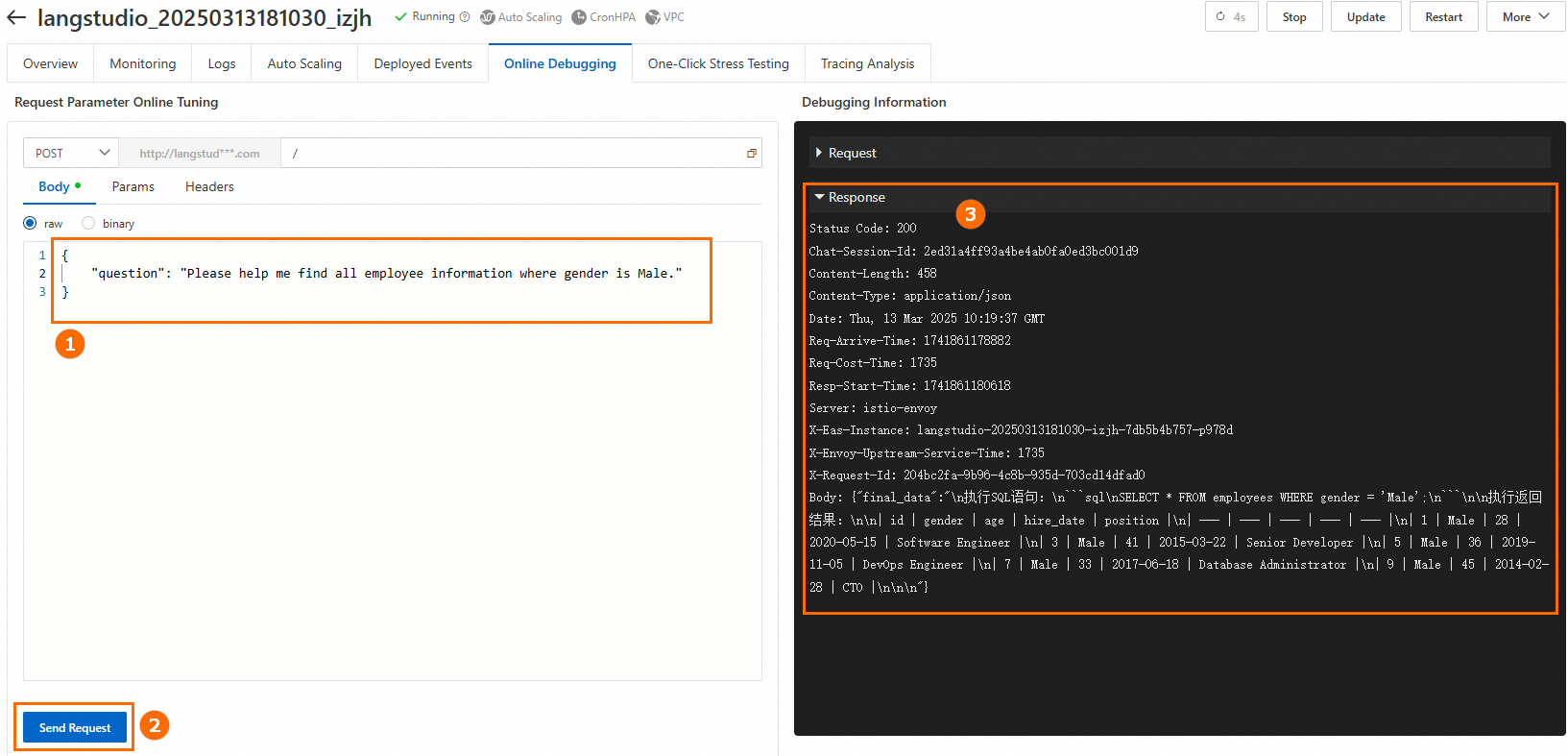
Task: Open the Headers tab
Action: click(x=209, y=187)
